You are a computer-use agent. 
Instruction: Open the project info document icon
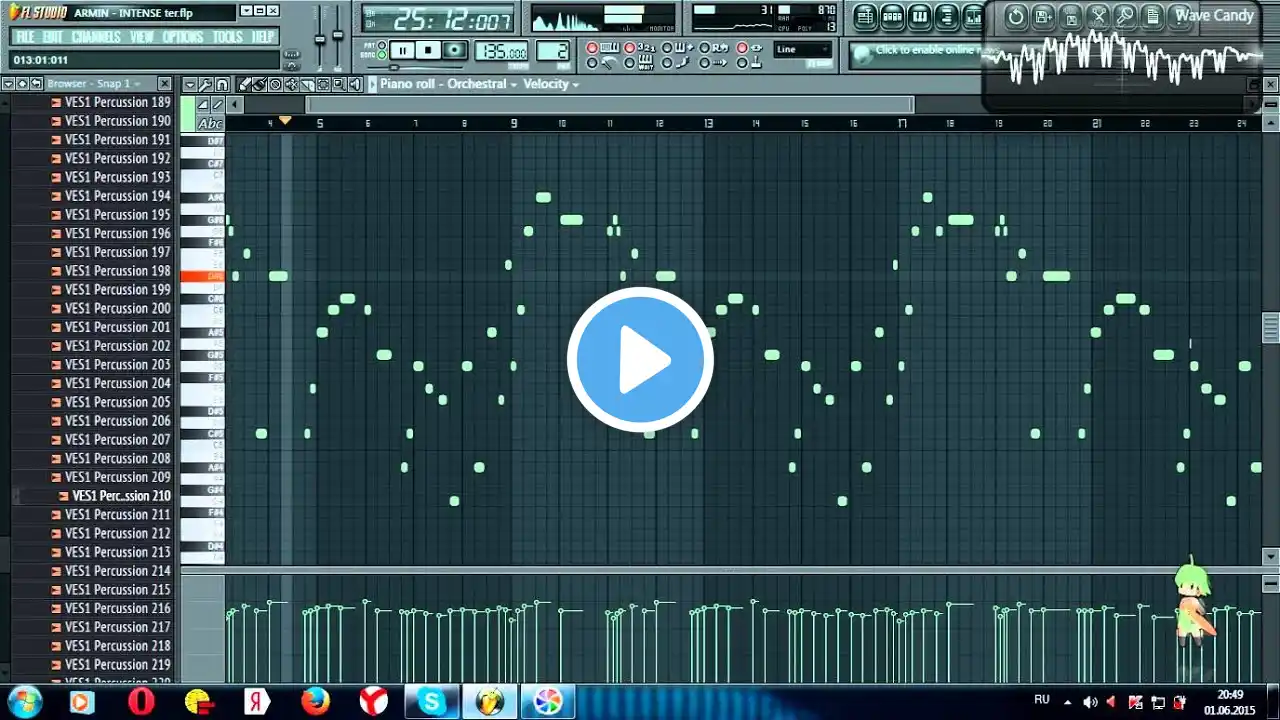click(1152, 16)
